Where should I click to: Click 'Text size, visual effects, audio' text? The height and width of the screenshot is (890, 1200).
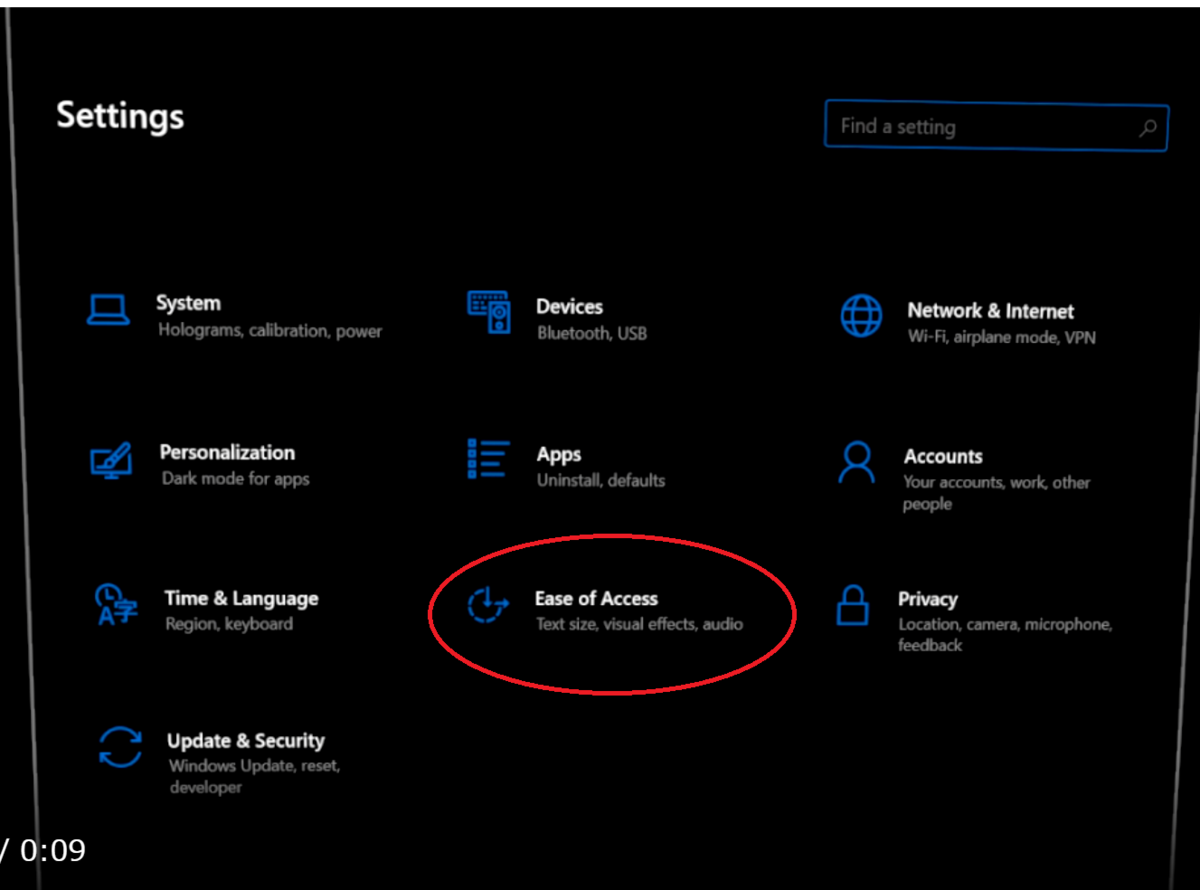[639, 625]
